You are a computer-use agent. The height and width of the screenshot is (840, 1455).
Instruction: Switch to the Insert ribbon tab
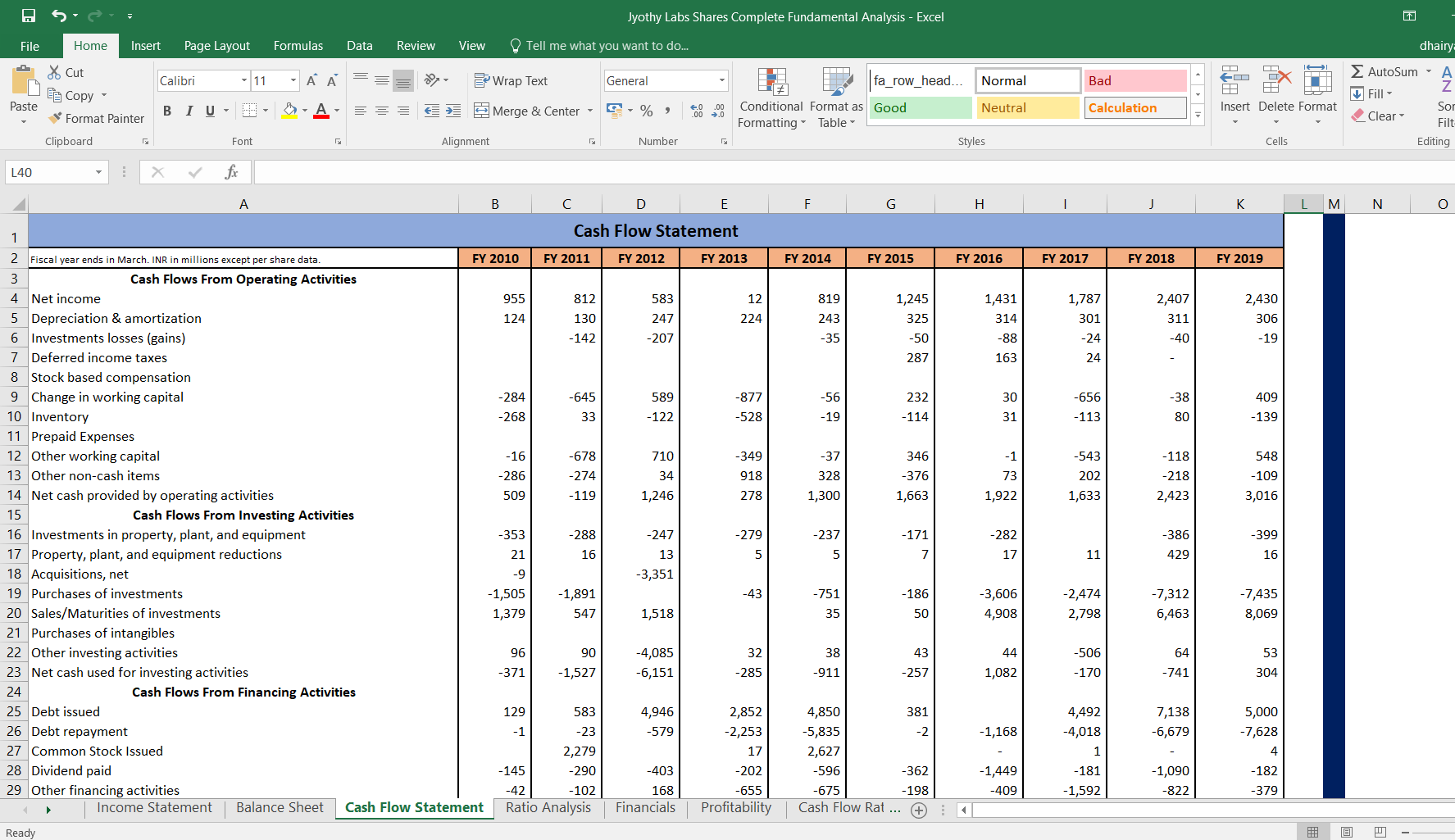pyautogui.click(x=146, y=46)
